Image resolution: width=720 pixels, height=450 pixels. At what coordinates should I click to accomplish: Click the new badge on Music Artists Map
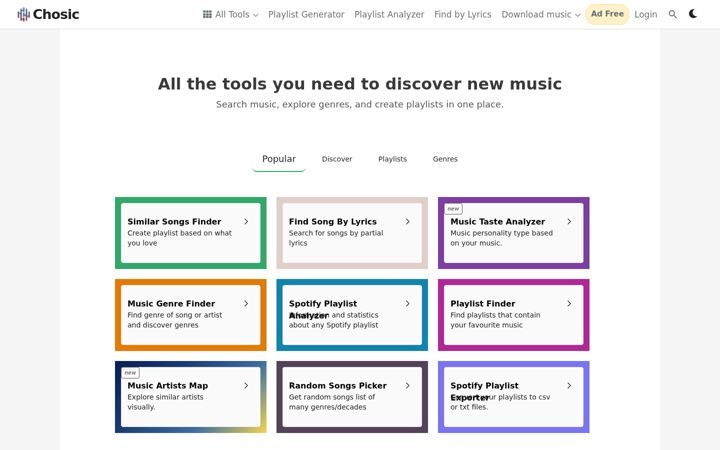click(130, 373)
